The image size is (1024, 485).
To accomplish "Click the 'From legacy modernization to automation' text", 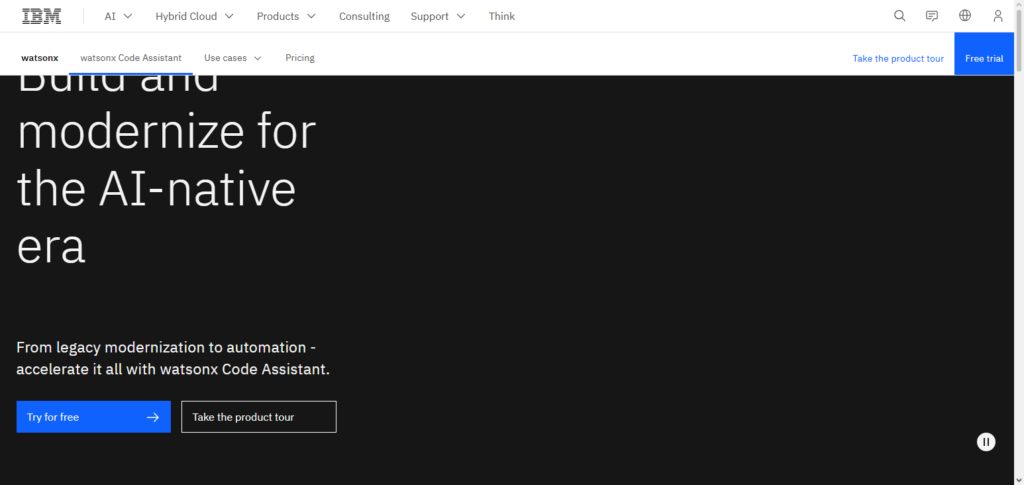I will tap(166, 347).
